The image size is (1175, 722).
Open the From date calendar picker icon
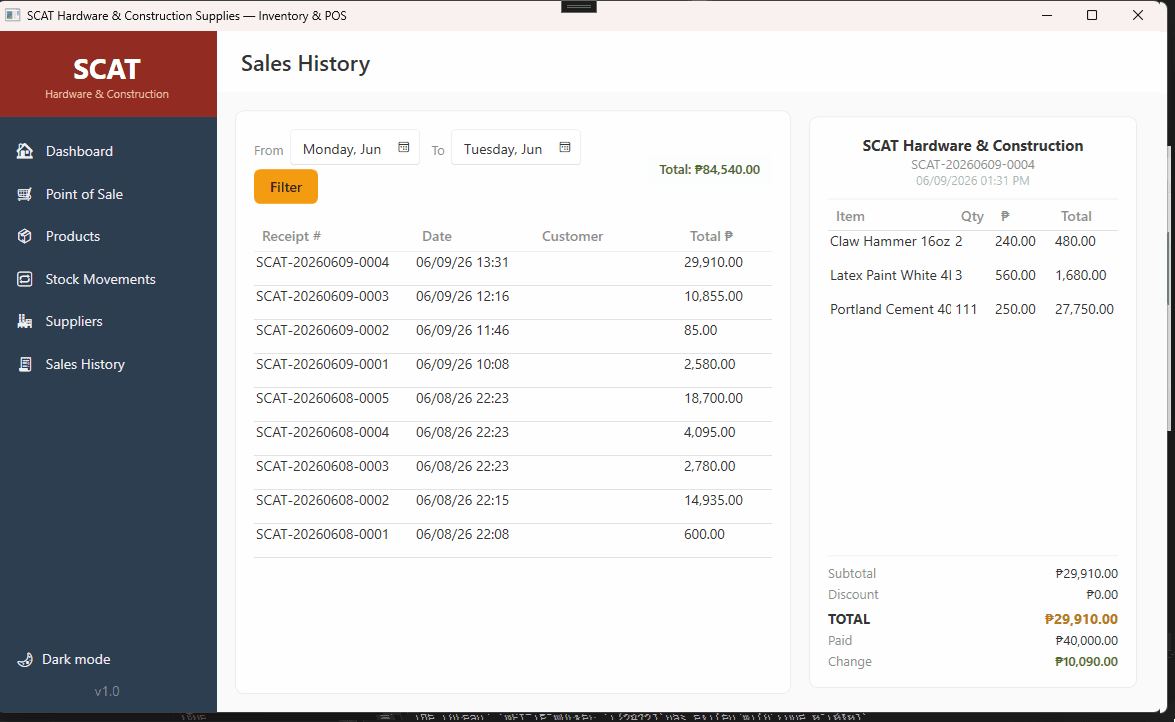click(x=404, y=148)
